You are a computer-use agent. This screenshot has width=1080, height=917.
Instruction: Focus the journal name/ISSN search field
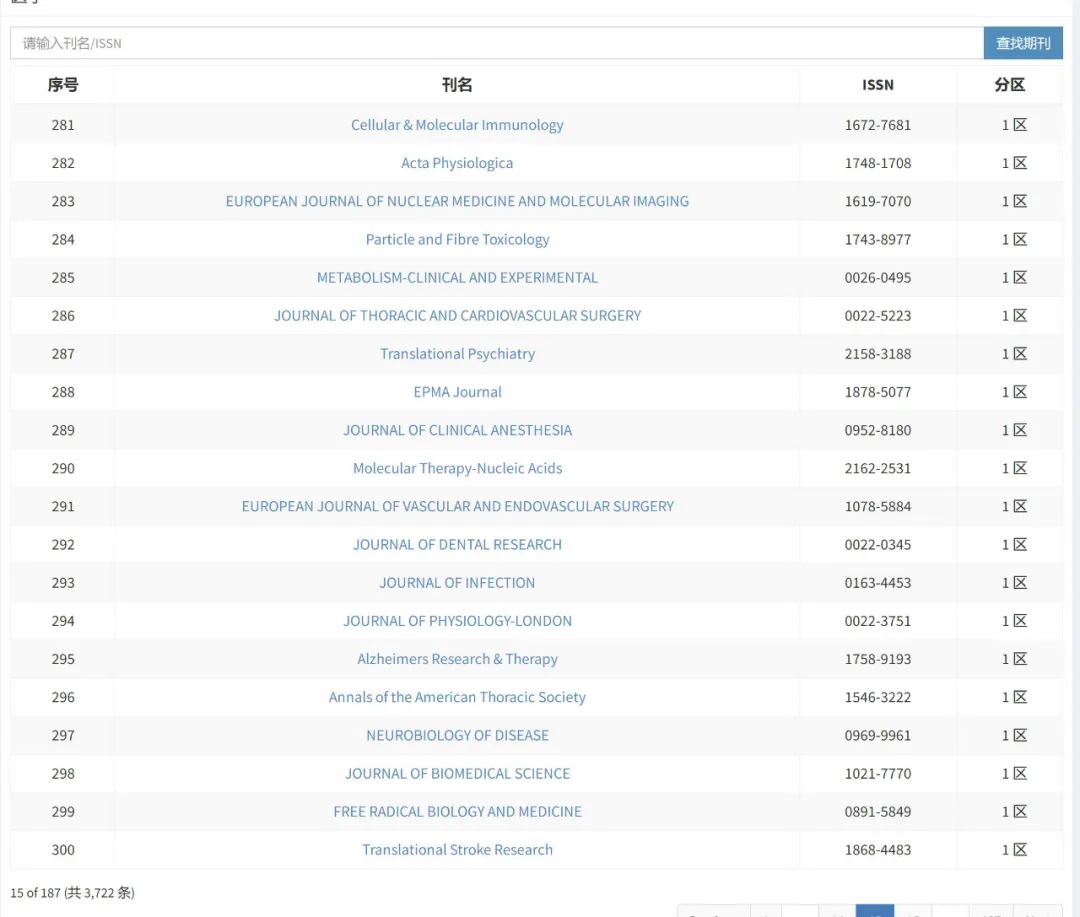coord(497,43)
